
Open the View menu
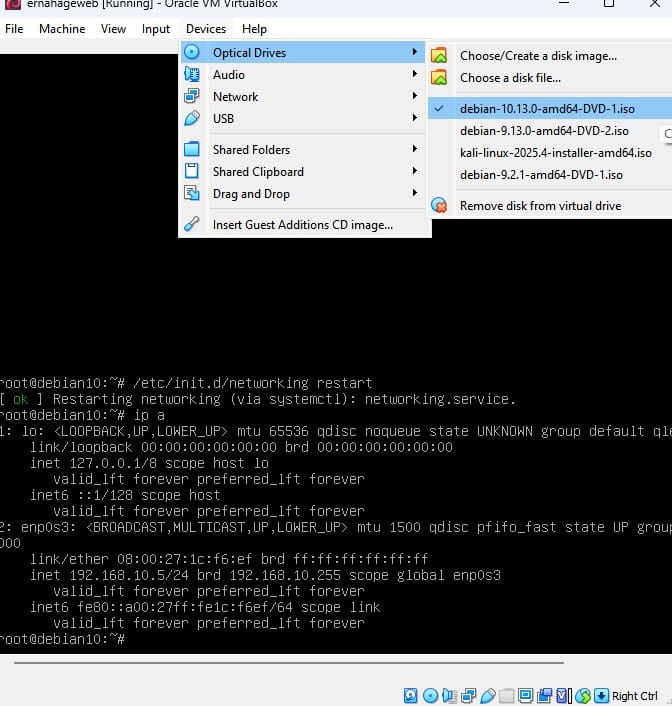click(113, 29)
